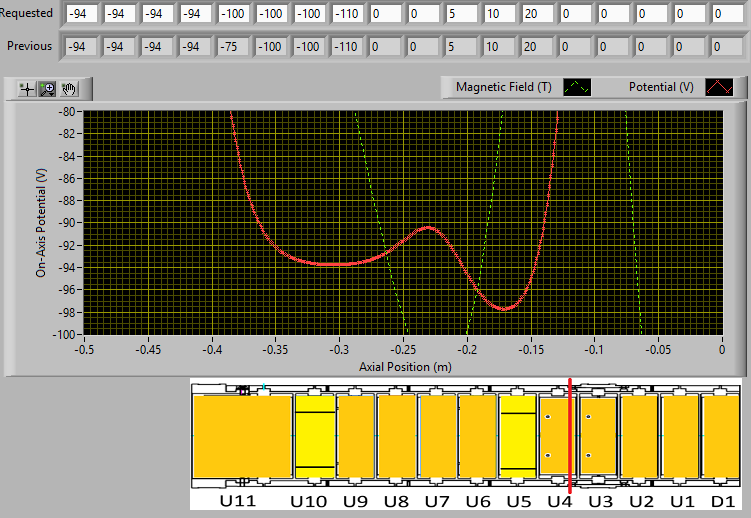
Task: Open the Magnetic Field plot style icon
Action: [x=577, y=87]
